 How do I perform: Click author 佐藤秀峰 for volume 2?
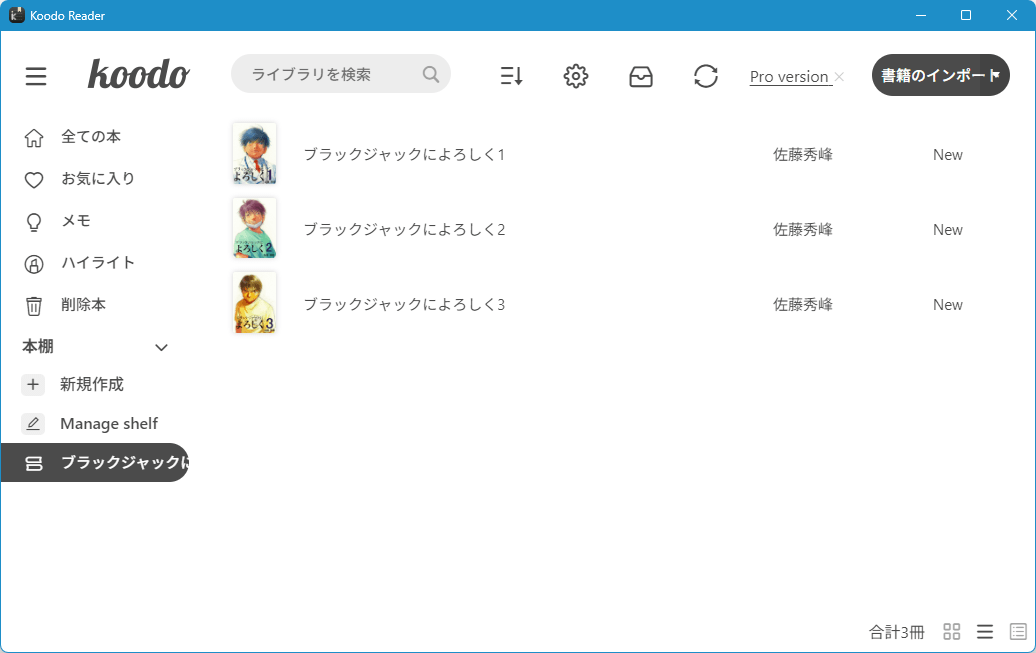tap(803, 229)
